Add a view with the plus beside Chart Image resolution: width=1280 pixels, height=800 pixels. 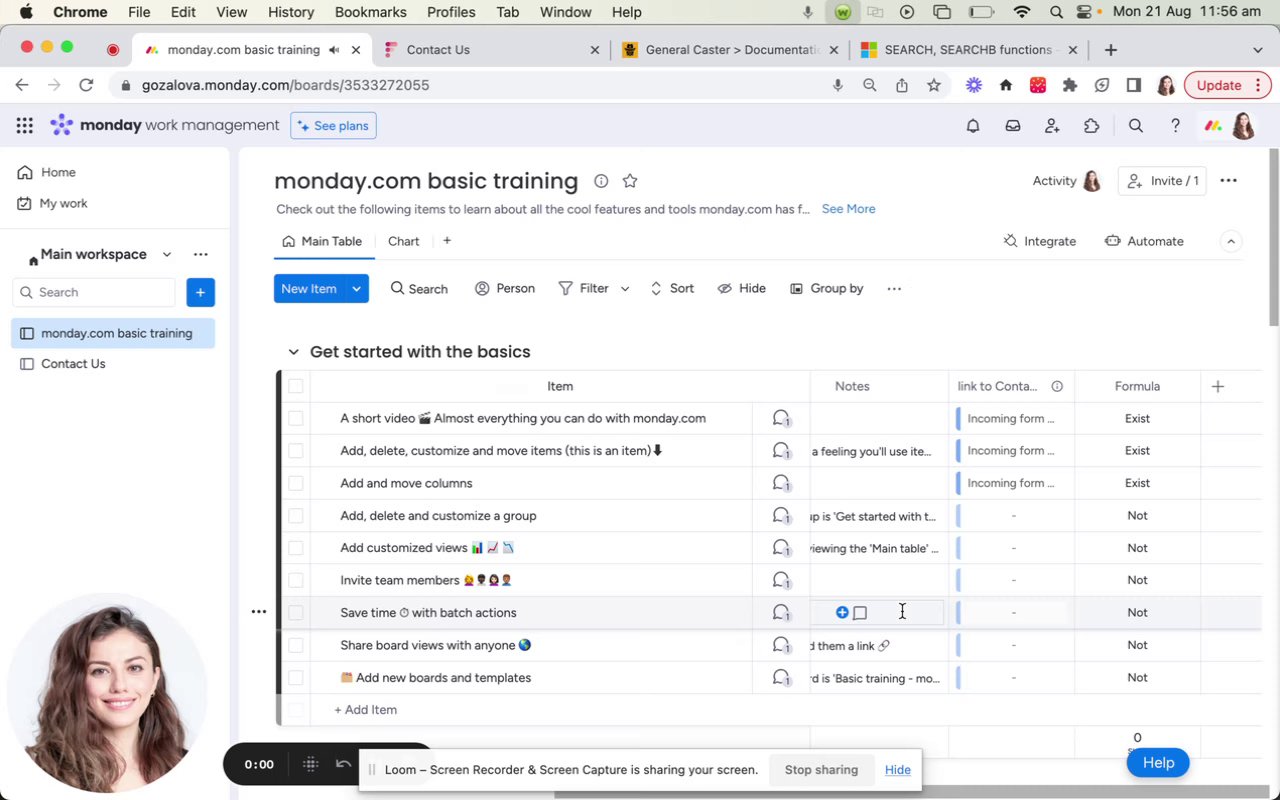447,241
